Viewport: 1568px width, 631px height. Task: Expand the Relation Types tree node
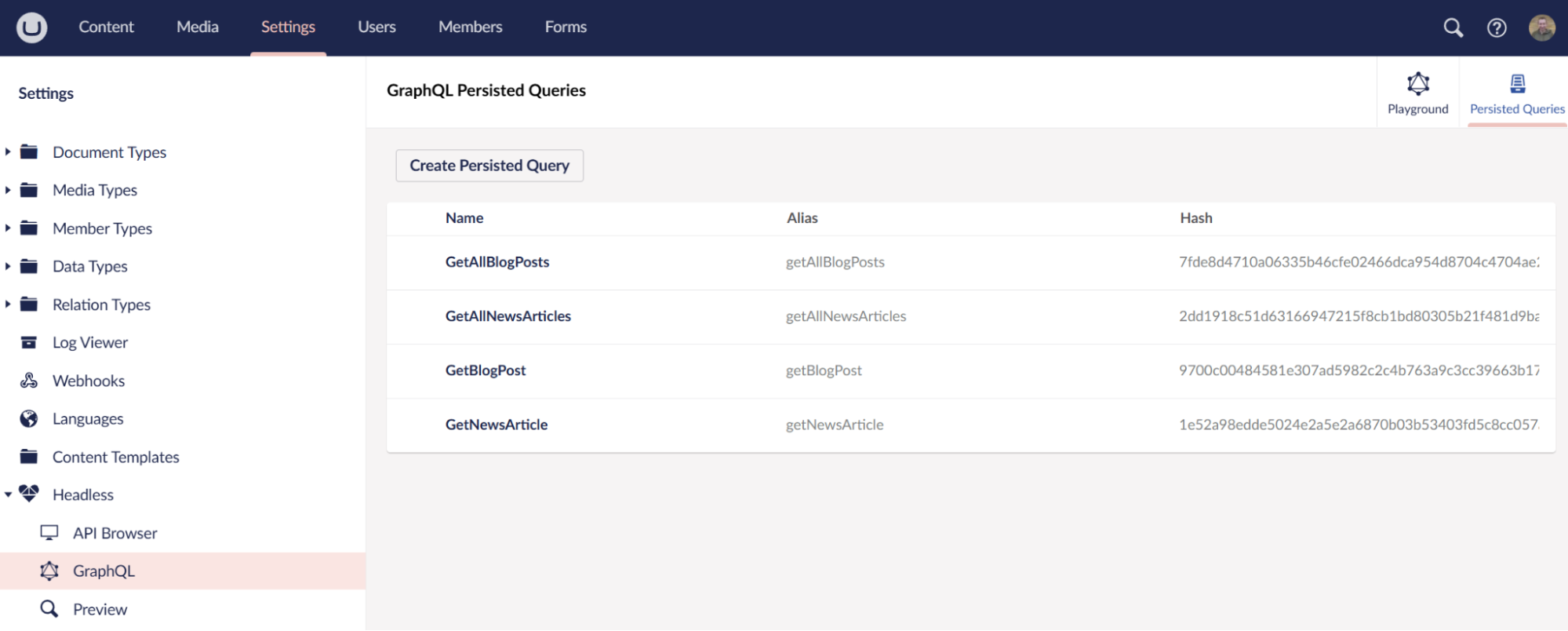[8, 305]
